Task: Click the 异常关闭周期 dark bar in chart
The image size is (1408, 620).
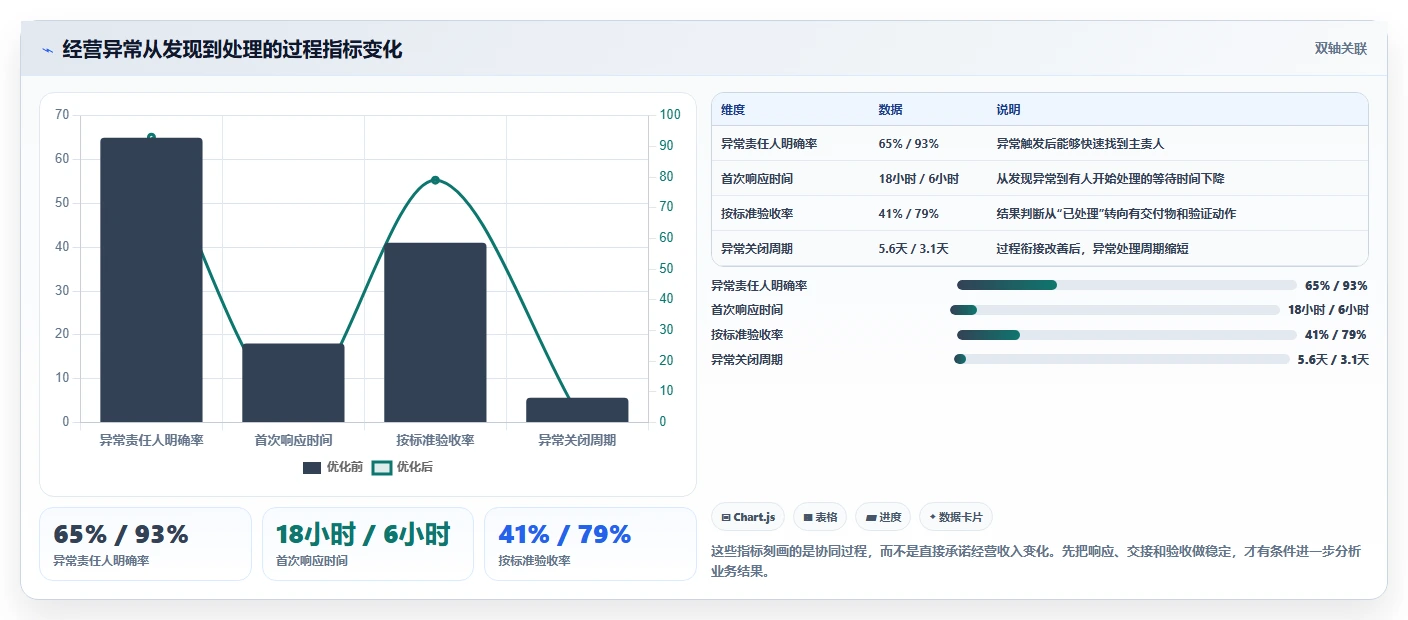Action: coord(577,410)
